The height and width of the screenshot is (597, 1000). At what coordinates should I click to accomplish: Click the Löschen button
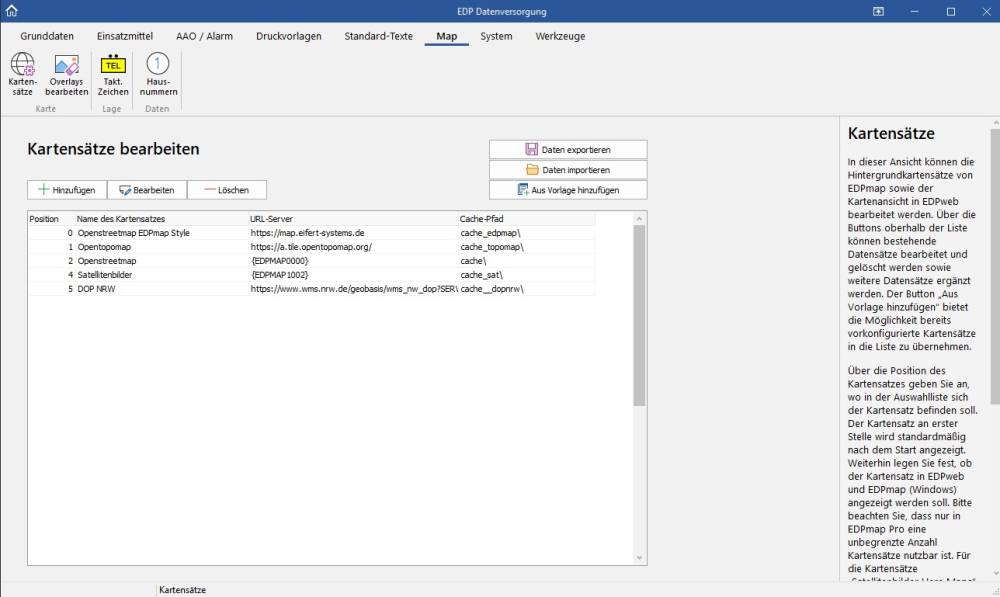(x=226, y=190)
